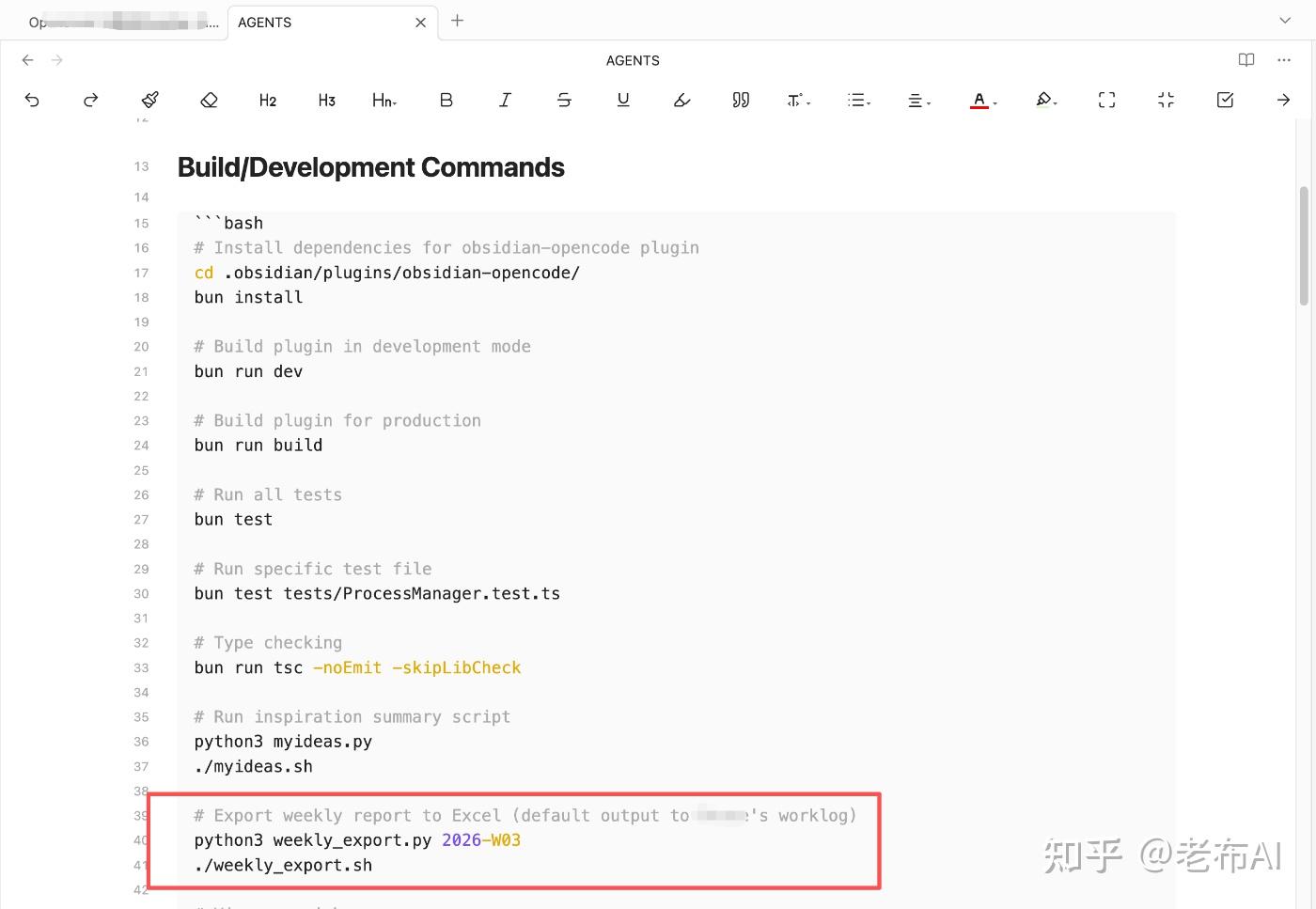Click the Build/Development Commands heading
Image resolution: width=1316 pixels, height=909 pixels.
[x=371, y=167]
